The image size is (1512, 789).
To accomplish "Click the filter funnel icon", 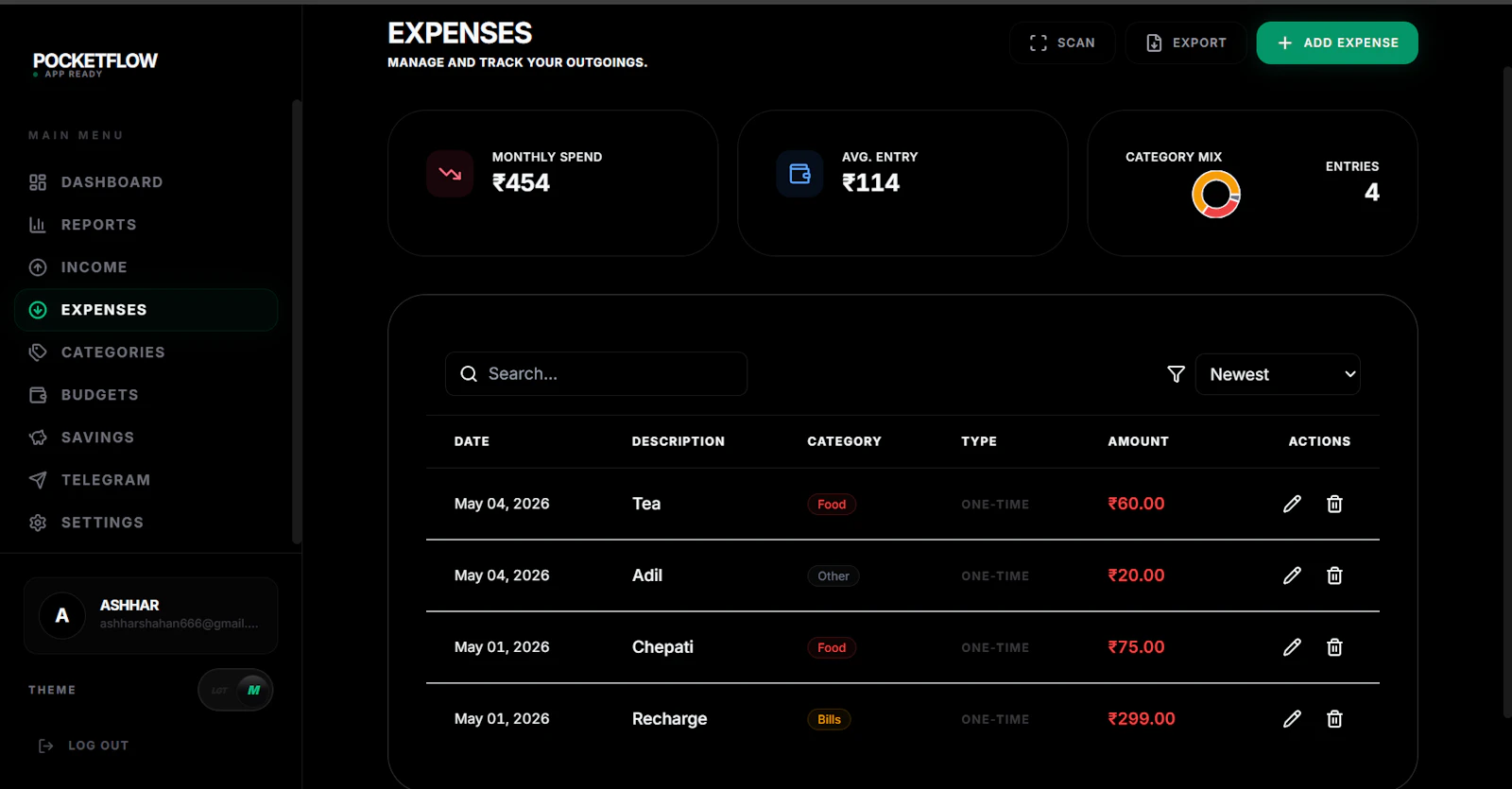I will pyautogui.click(x=1176, y=374).
